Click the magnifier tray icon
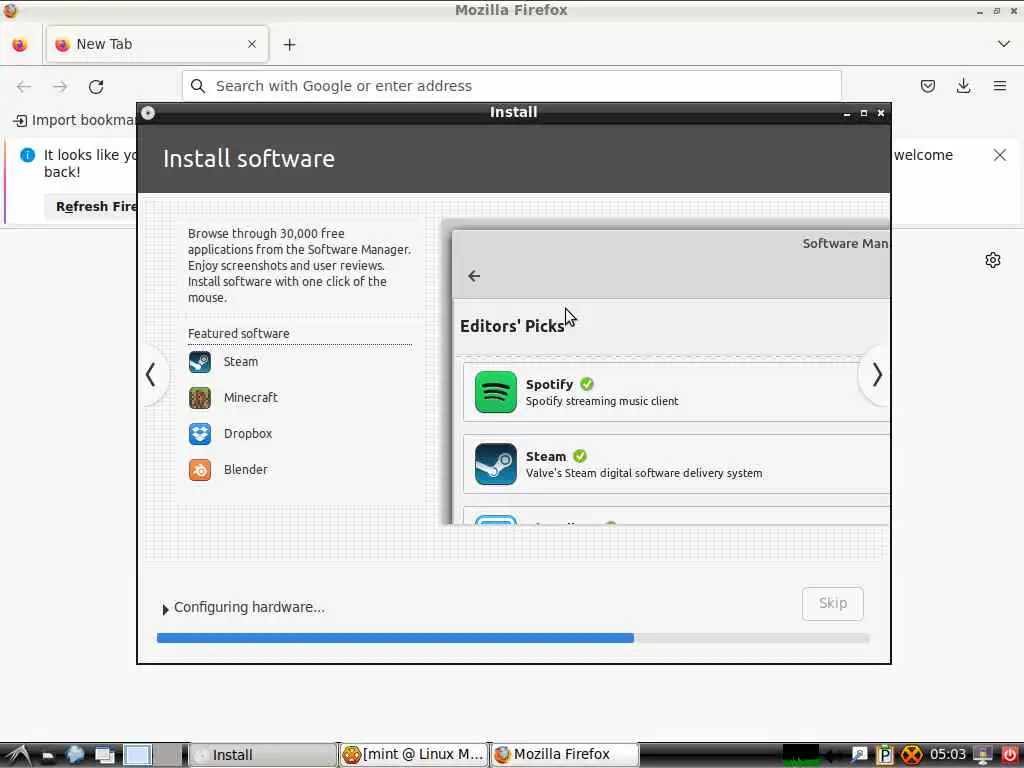The width and height of the screenshot is (1024, 768). 859,755
